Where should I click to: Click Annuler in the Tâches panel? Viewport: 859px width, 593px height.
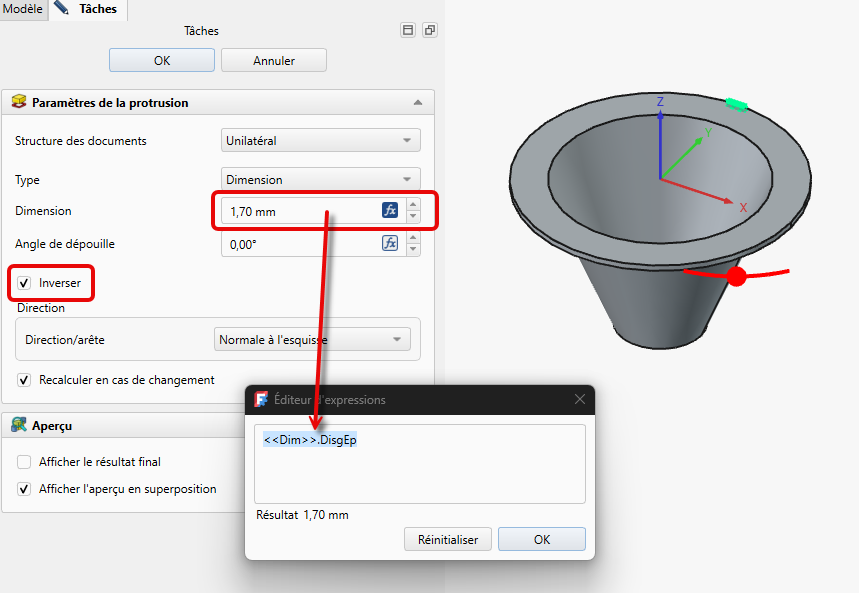coord(273,60)
